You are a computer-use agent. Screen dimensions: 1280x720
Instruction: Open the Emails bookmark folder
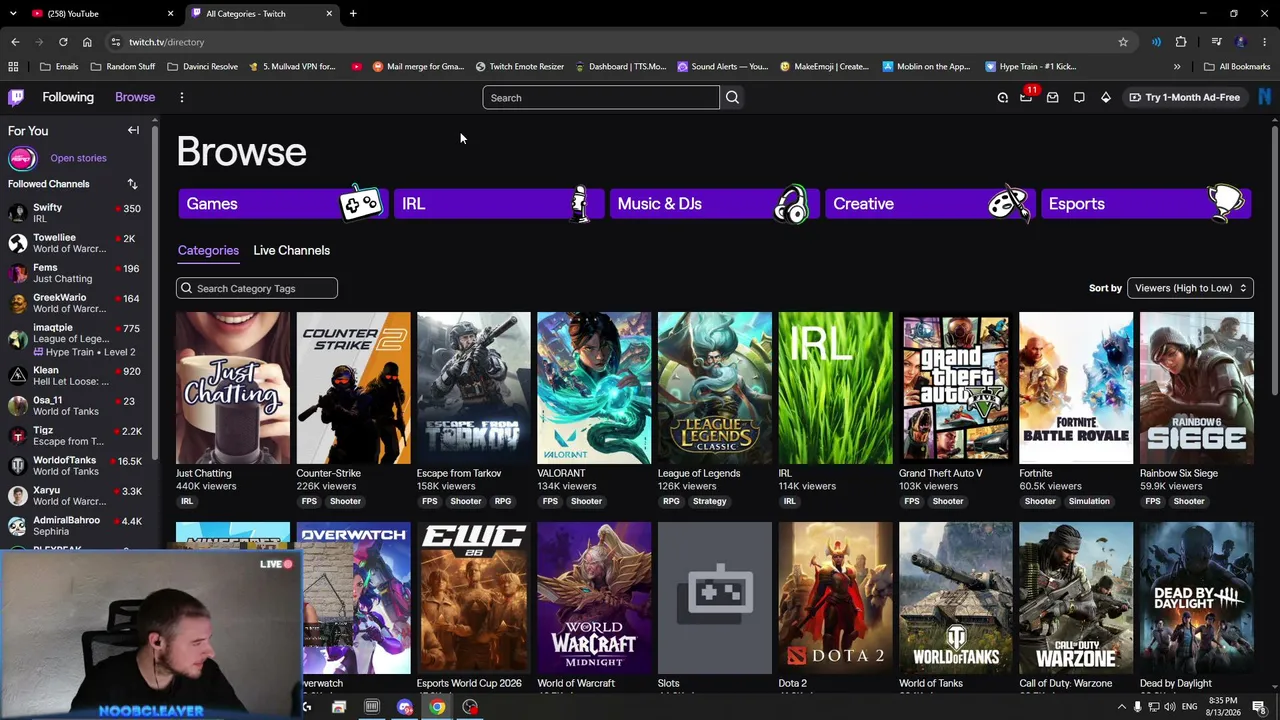point(59,67)
